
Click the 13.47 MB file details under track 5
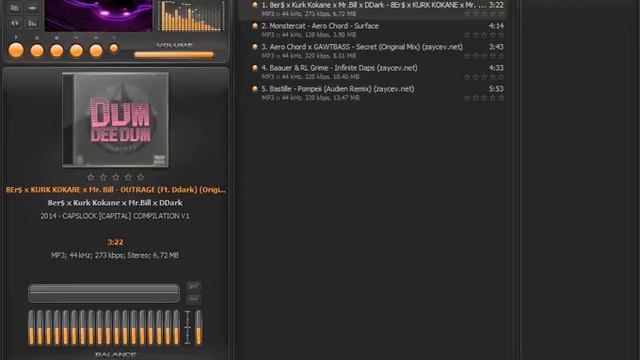click(x=310, y=98)
